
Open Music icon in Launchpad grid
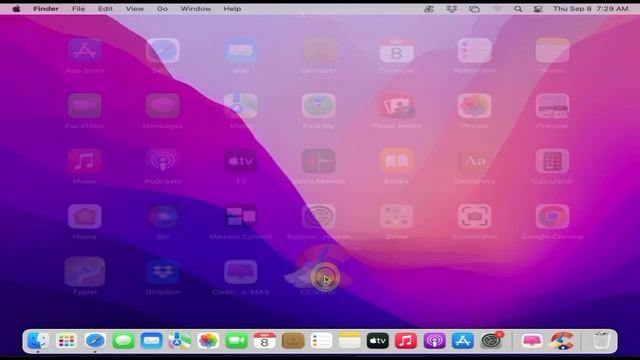pos(84,161)
